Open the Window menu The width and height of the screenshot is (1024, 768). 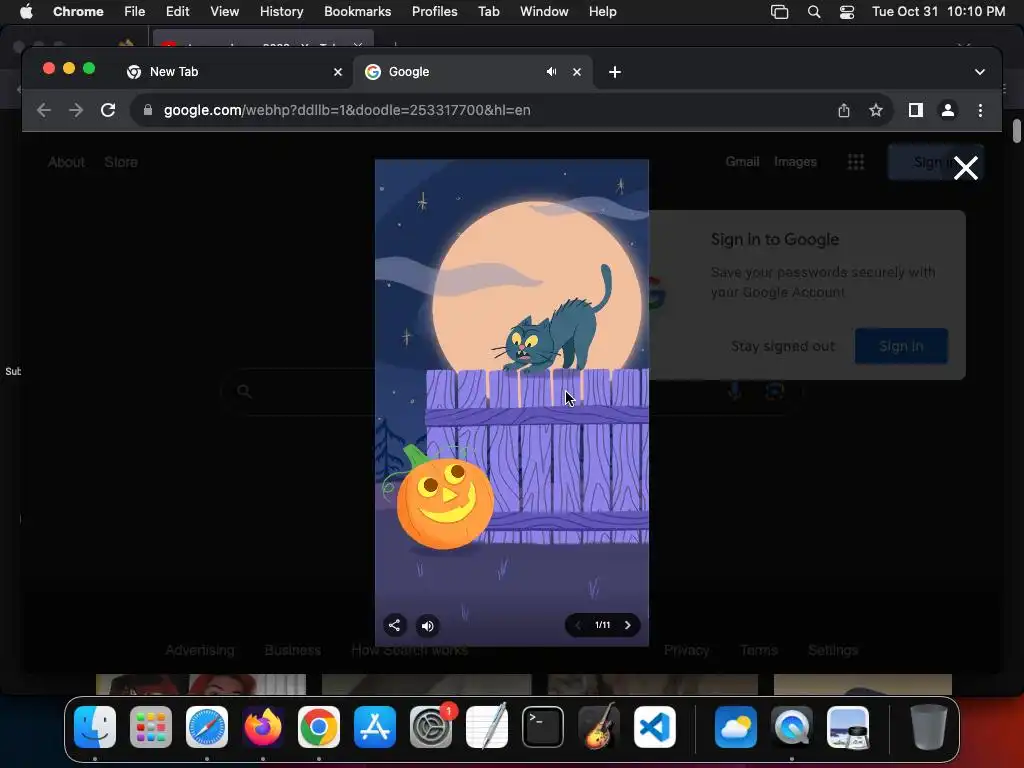[x=544, y=11]
